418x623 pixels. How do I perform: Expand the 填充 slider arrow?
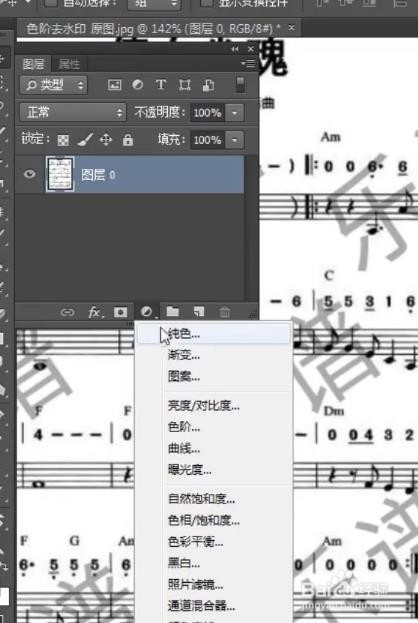(x=234, y=140)
